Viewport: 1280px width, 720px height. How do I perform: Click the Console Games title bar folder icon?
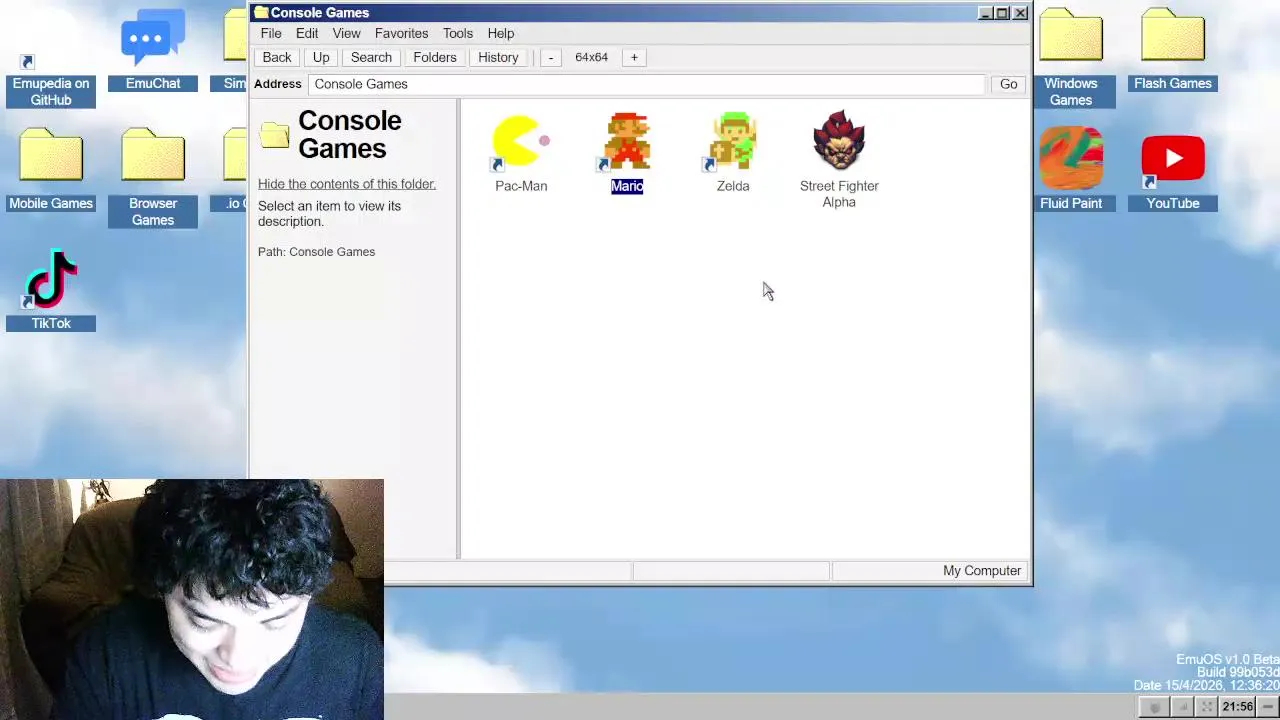(x=261, y=13)
